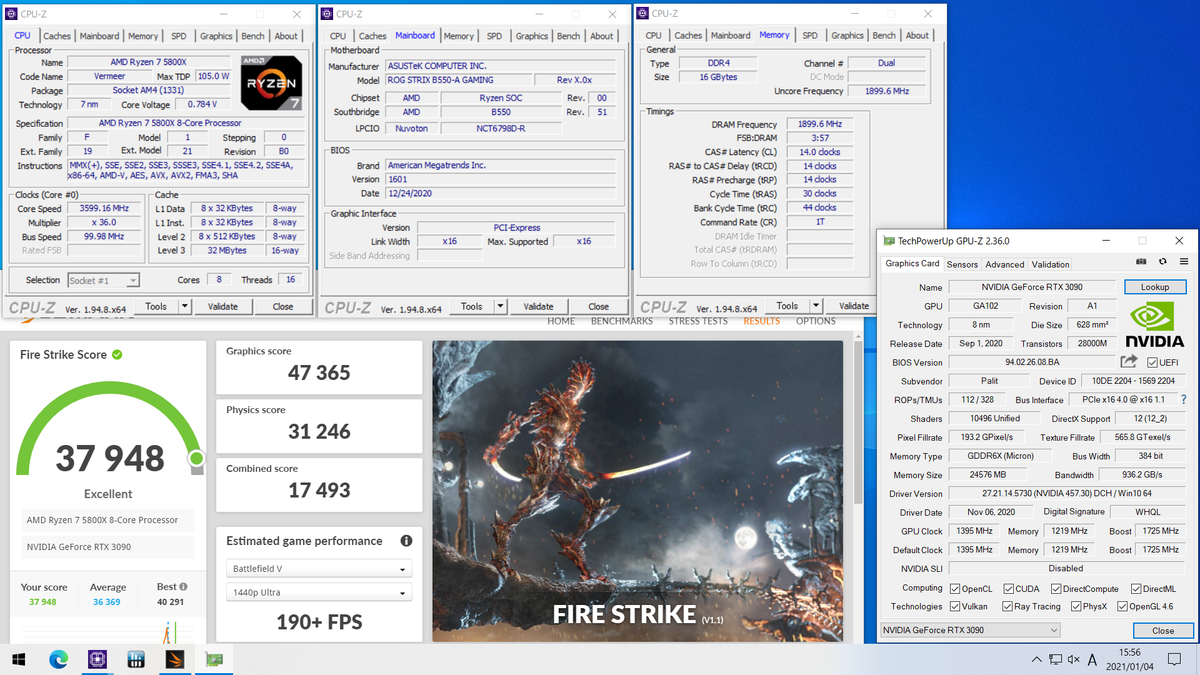Go to BENCHMARKS in the 3DMark navigation
The height and width of the screenshot is (675, 1200).
621,321
